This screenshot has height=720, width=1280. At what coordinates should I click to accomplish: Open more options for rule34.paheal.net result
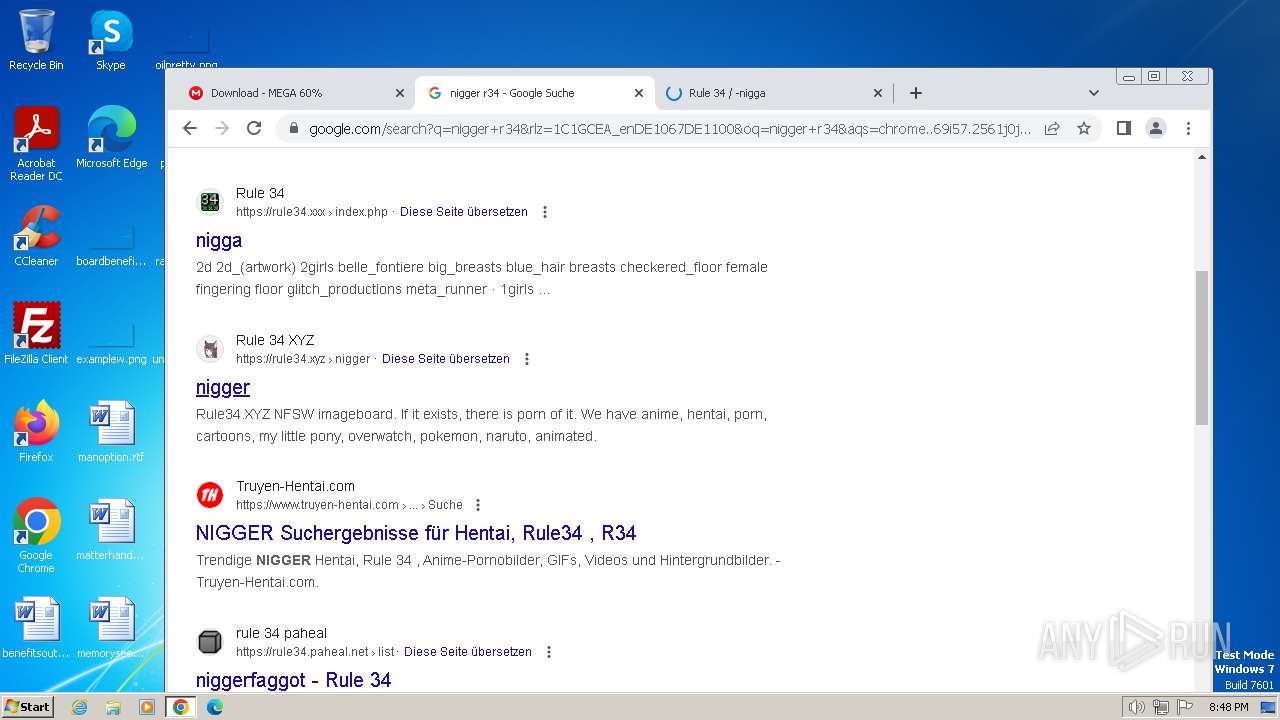pyautogui.click(x=549, y=652)
